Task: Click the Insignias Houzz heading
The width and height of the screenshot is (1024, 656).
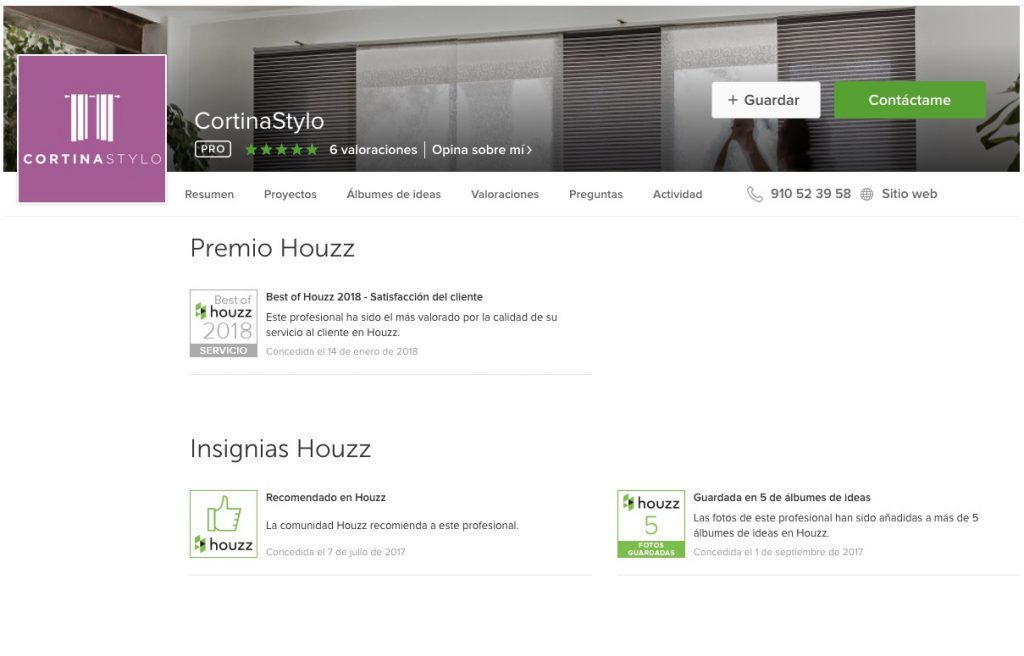Action: click(x=281, y=449)
